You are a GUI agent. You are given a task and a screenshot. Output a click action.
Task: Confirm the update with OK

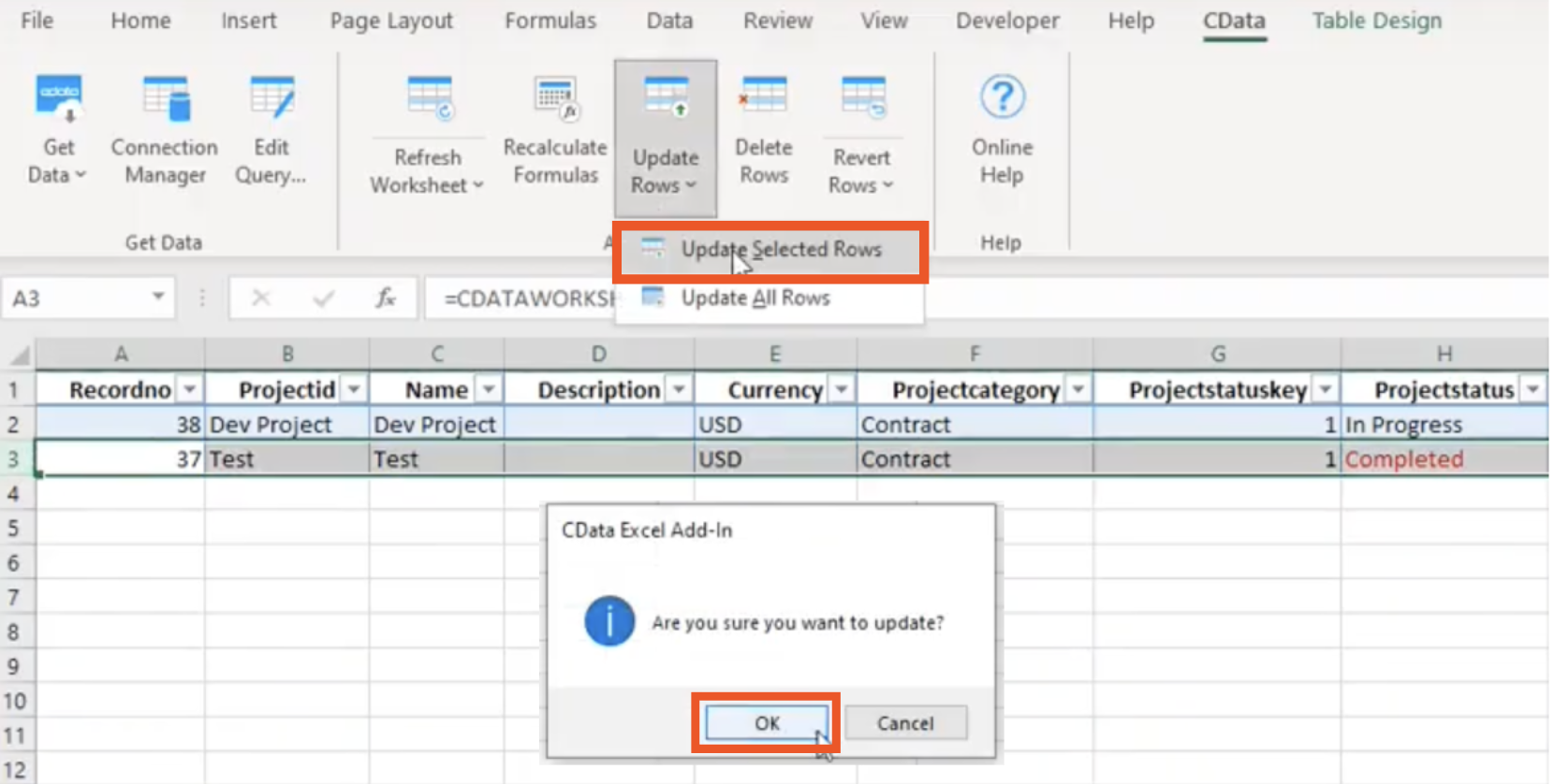(x=767, y=723)
